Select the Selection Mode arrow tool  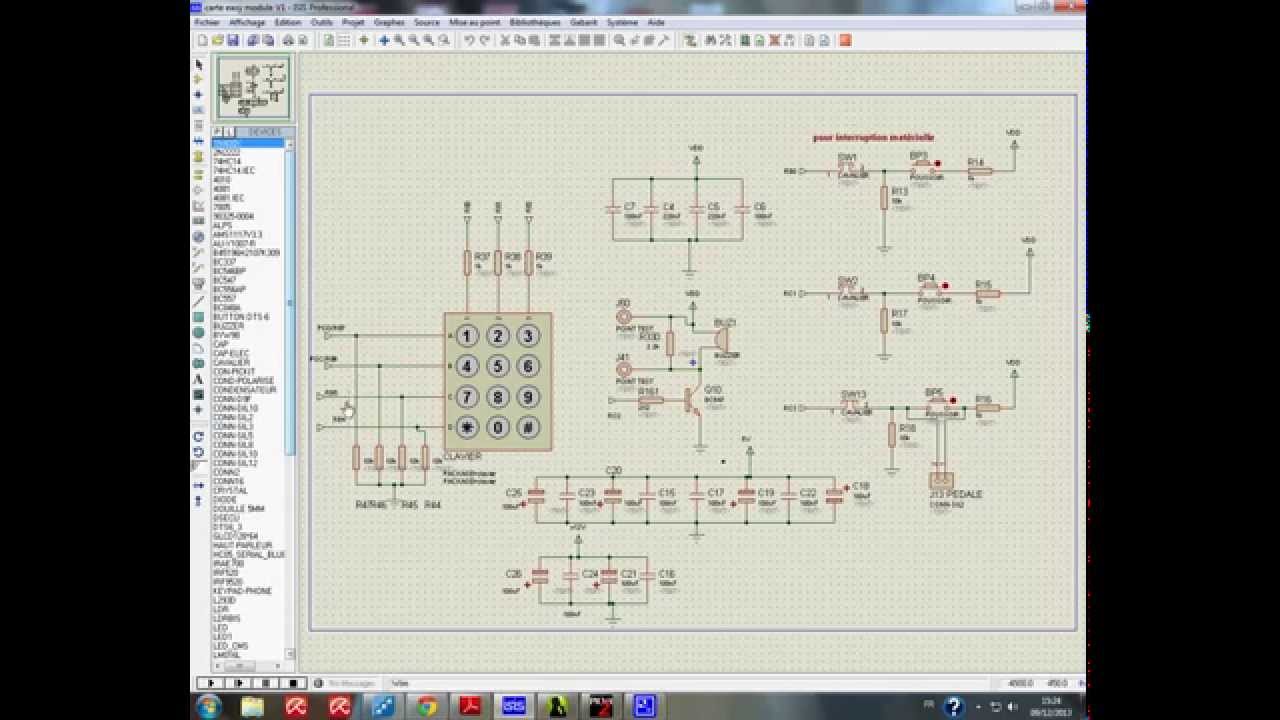click(x=198, y=64)
